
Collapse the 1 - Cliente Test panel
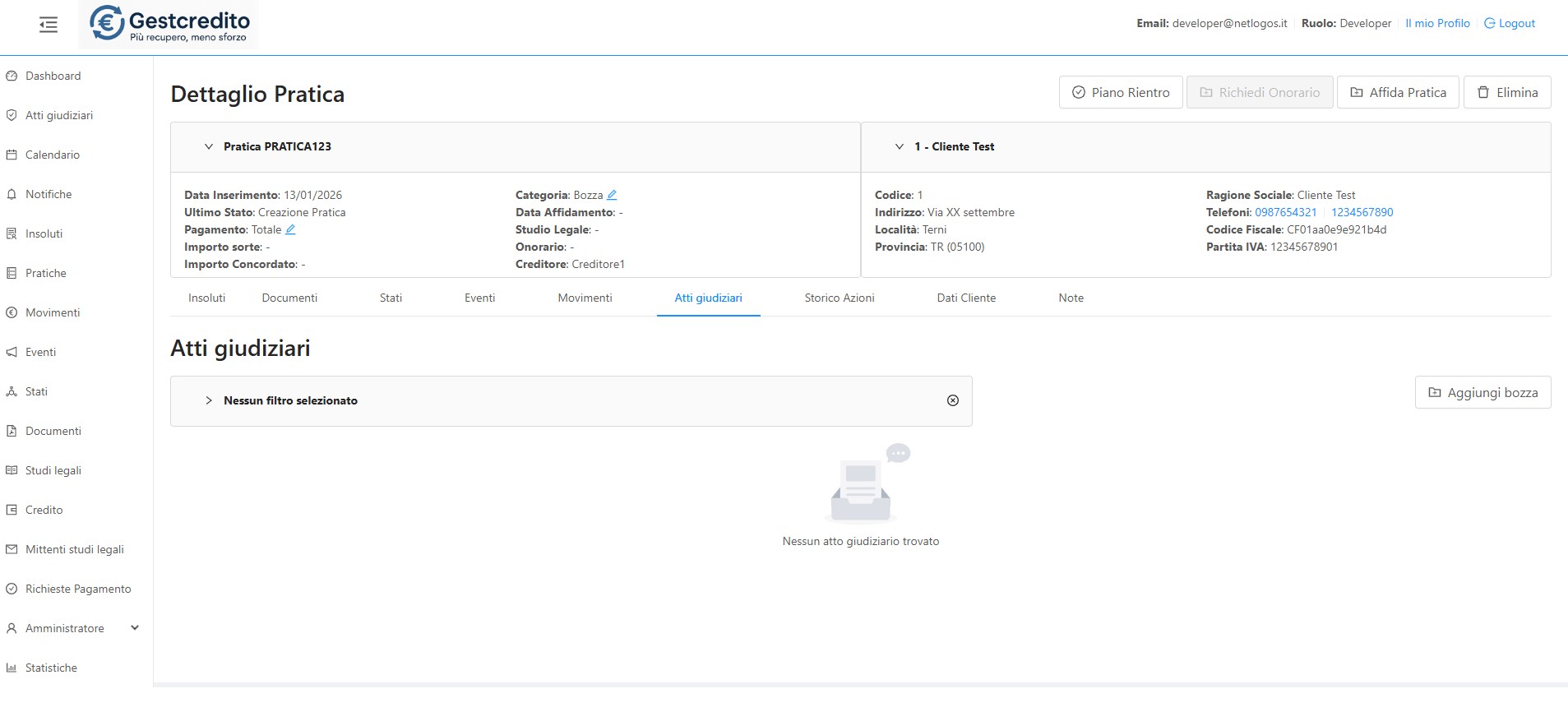900,146
